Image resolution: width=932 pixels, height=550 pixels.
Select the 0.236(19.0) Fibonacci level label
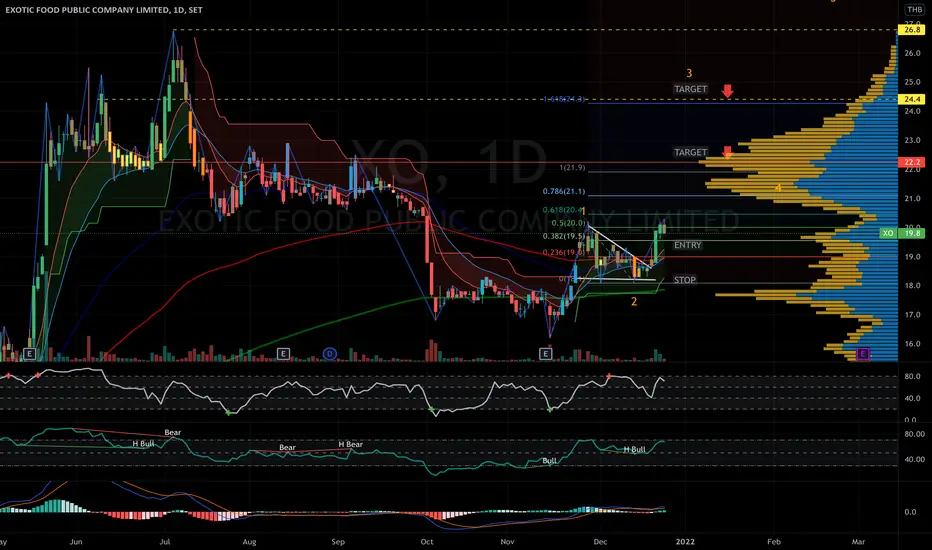tap(562, 252)
